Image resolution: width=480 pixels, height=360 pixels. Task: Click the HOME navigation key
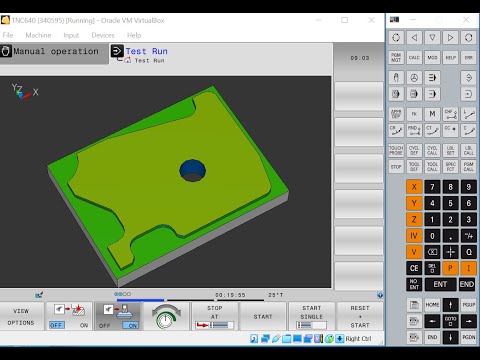(432, 305)
